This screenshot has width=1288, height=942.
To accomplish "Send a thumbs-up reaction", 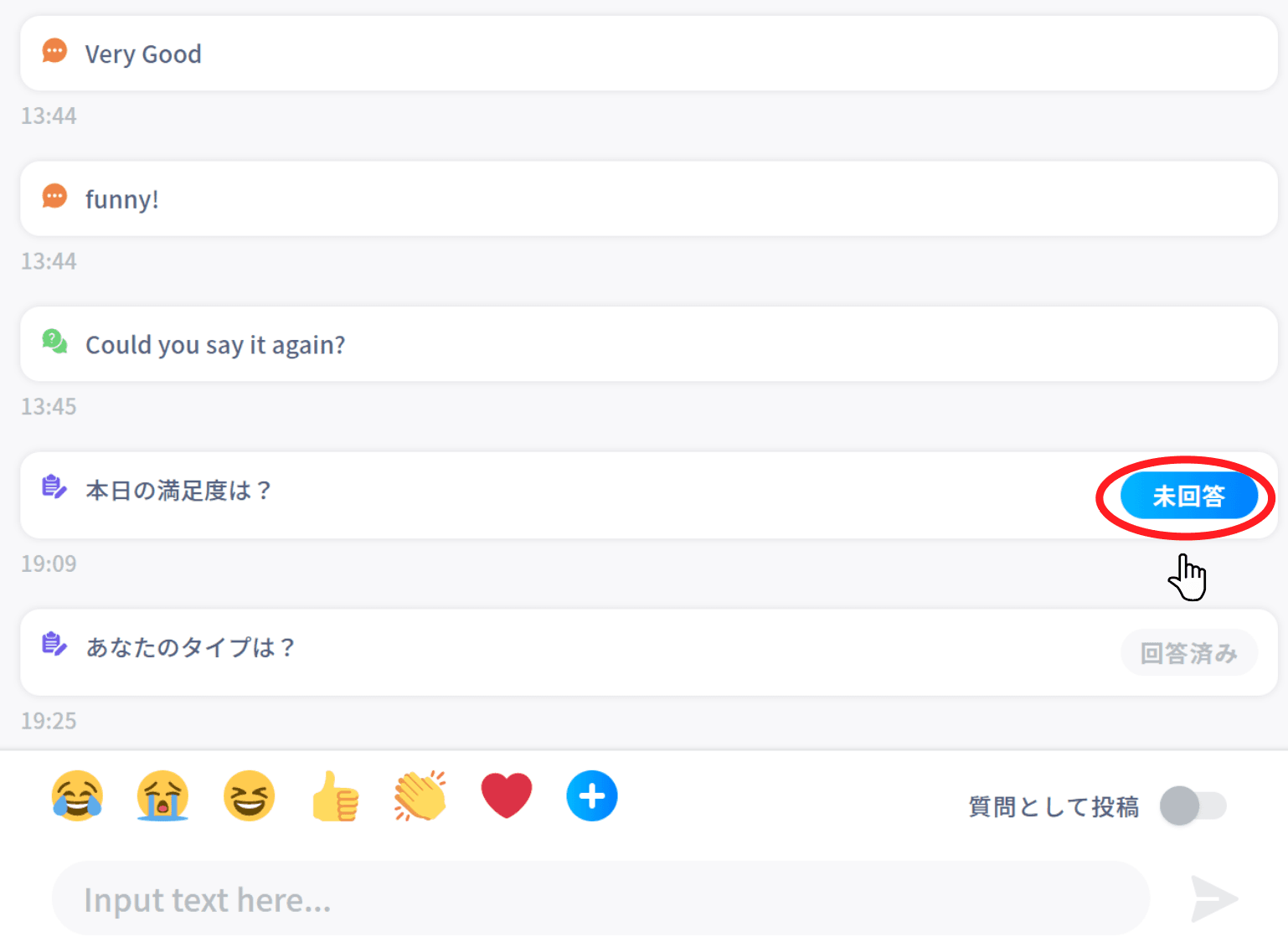I will click(x=334, y=796).
